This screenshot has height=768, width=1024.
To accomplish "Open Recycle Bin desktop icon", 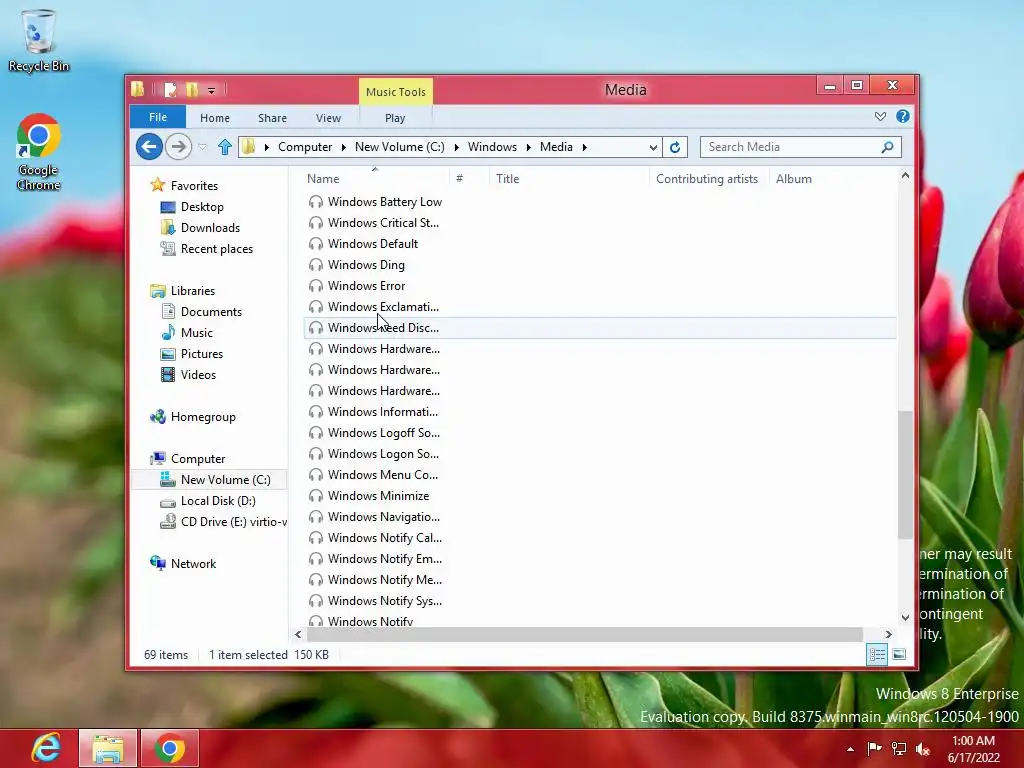I will point(39,40).
